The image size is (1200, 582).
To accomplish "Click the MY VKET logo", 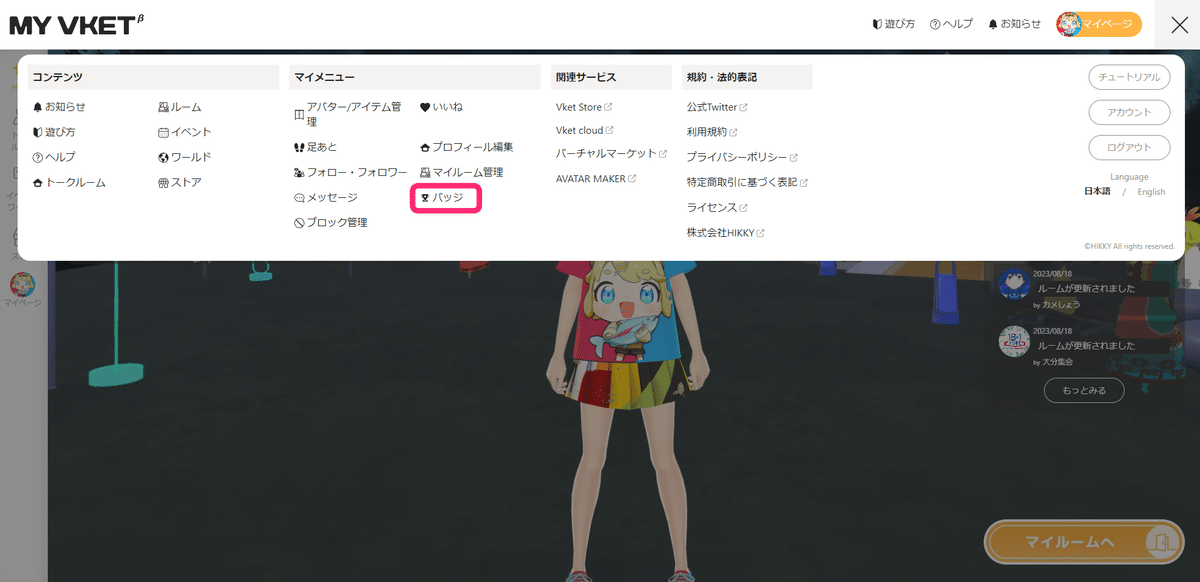I will pyautogui.click(x=77, y=25).
